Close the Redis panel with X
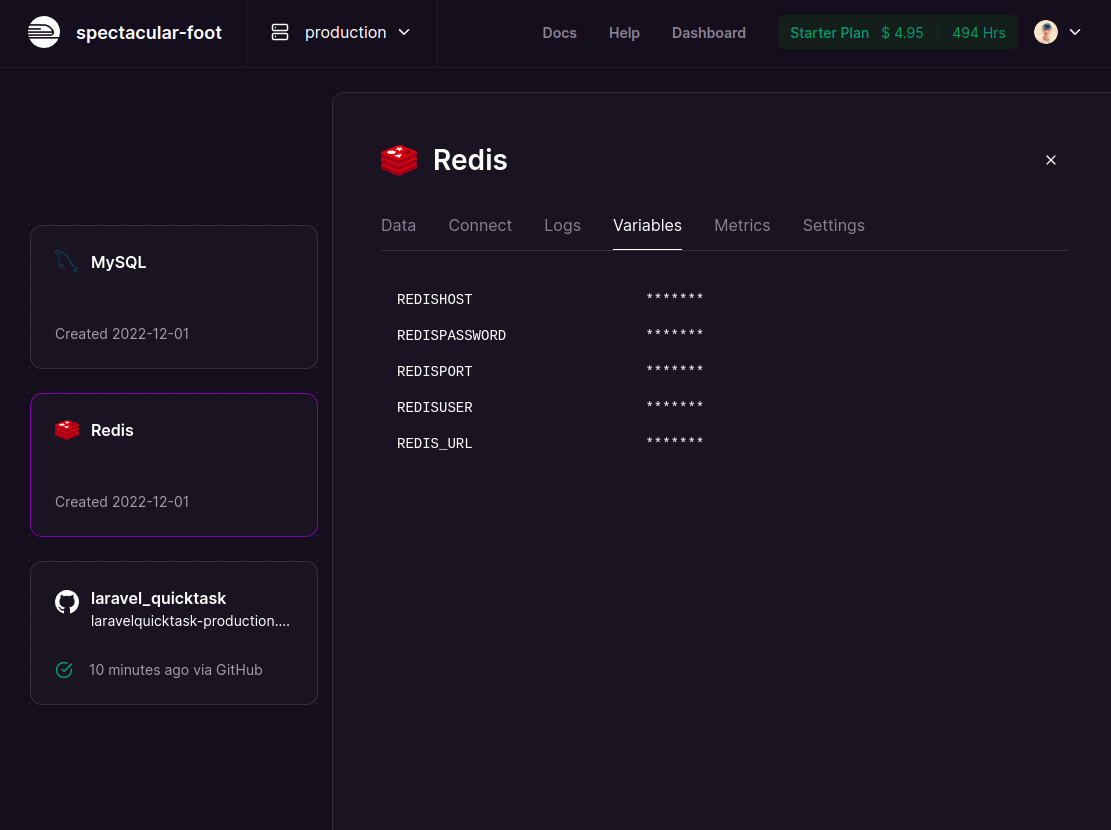 point(1051,160)
